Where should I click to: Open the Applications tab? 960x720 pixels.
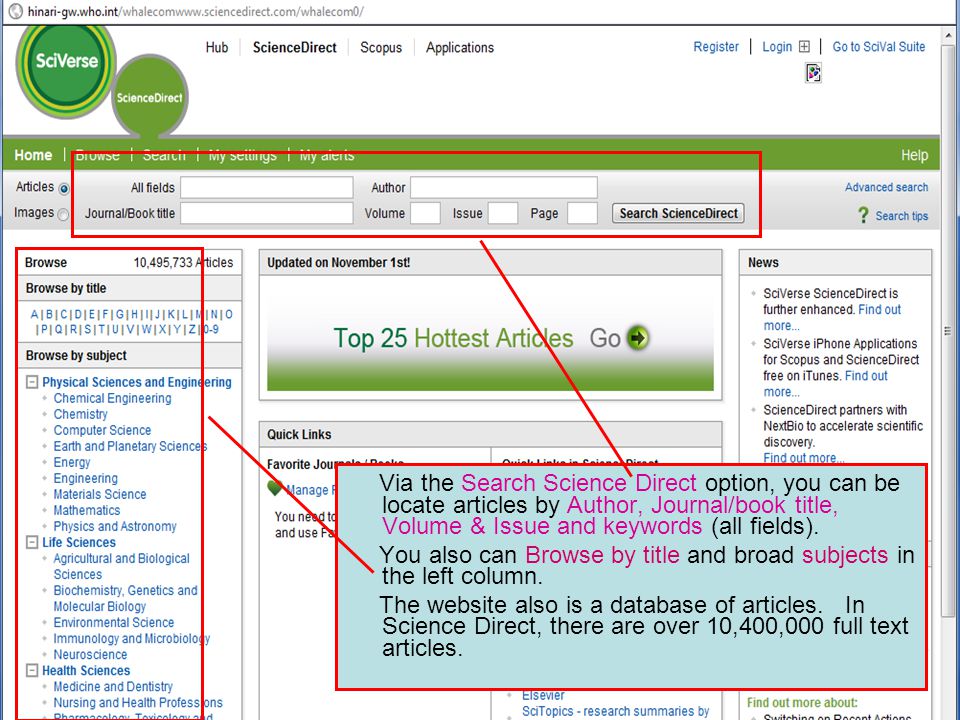[x=460, y=47]
